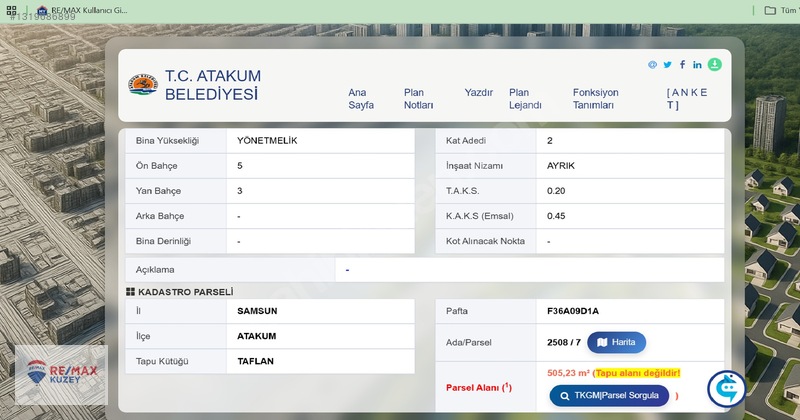Select the Yan Bahçe label

tap(158, 191)
